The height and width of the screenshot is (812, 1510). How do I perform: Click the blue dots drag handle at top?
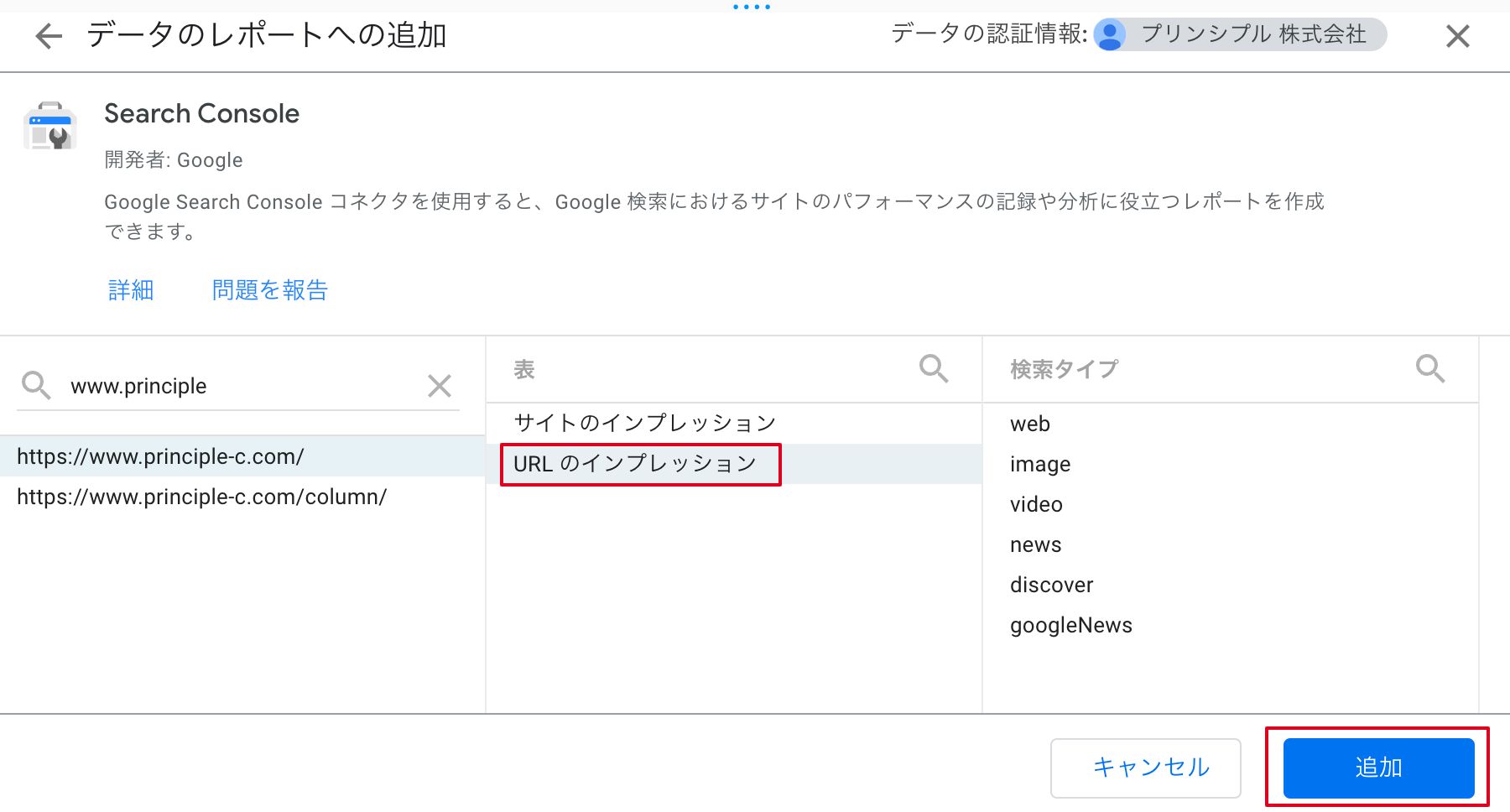[x=752, y=7]
